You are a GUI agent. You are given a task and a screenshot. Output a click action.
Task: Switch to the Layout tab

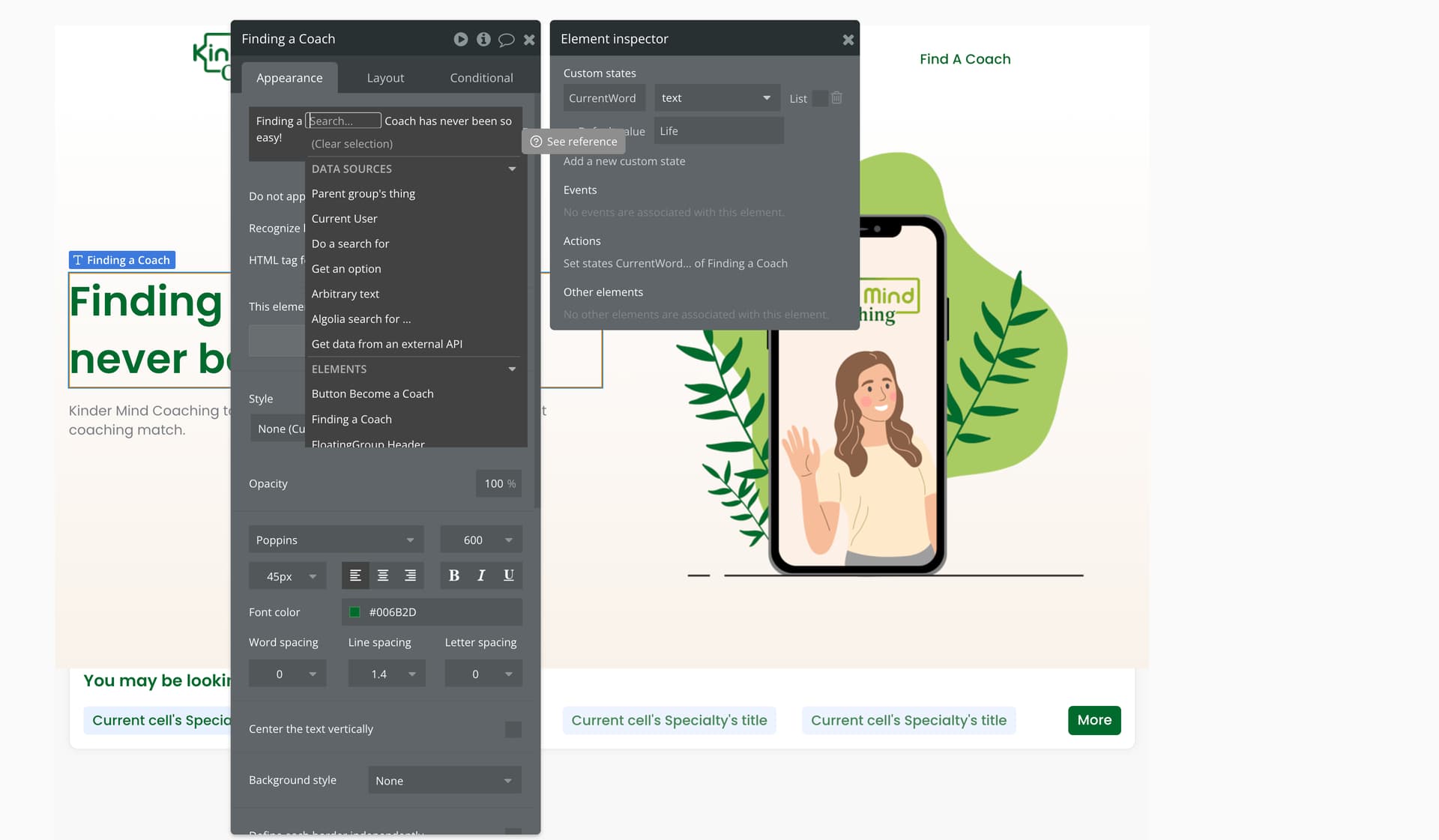click(x=385, y=78)
